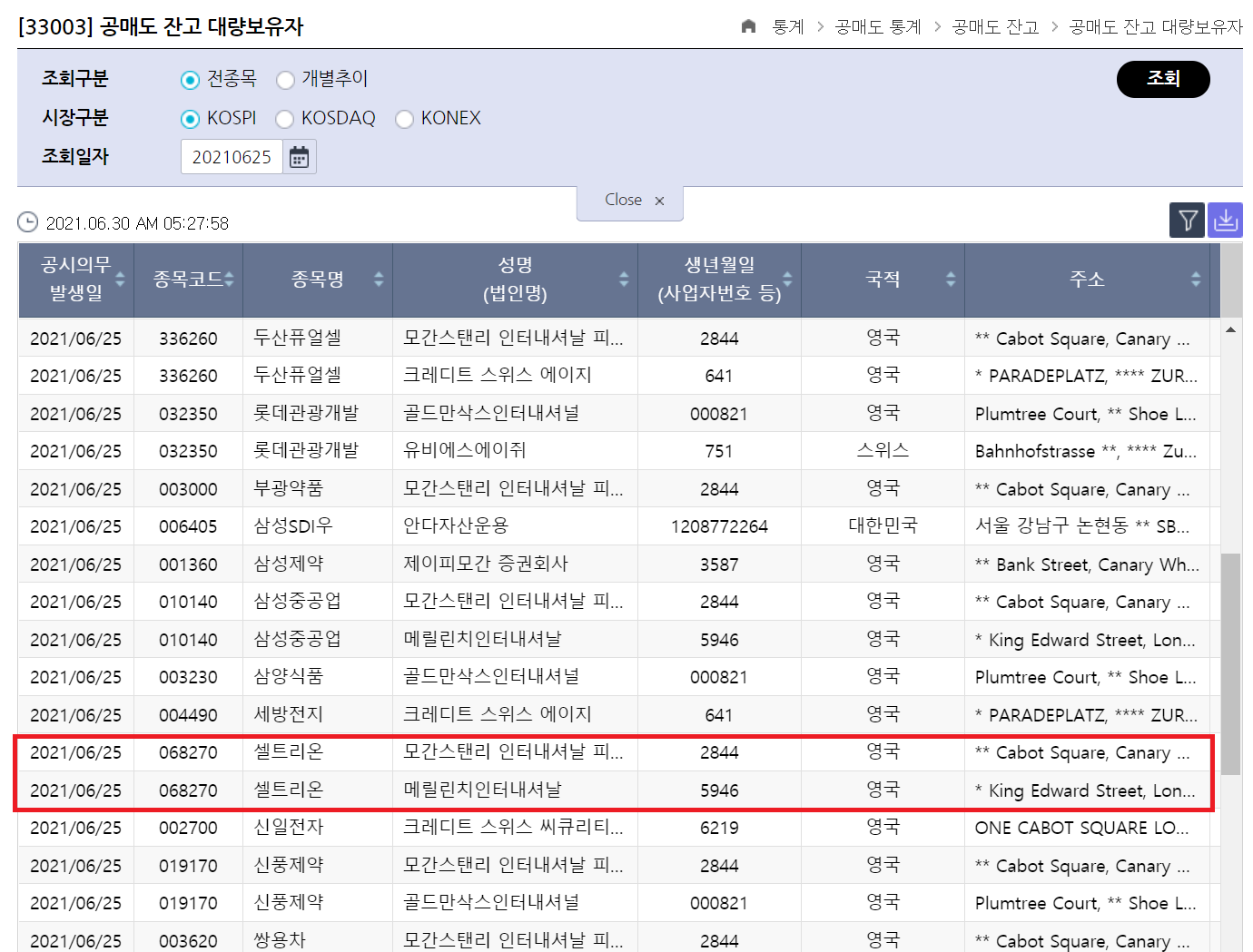Screen dimensions: 1253x952
Task: Sort by 주소 column arrows
Action: pyautogui.click(x=1196, y=280)
